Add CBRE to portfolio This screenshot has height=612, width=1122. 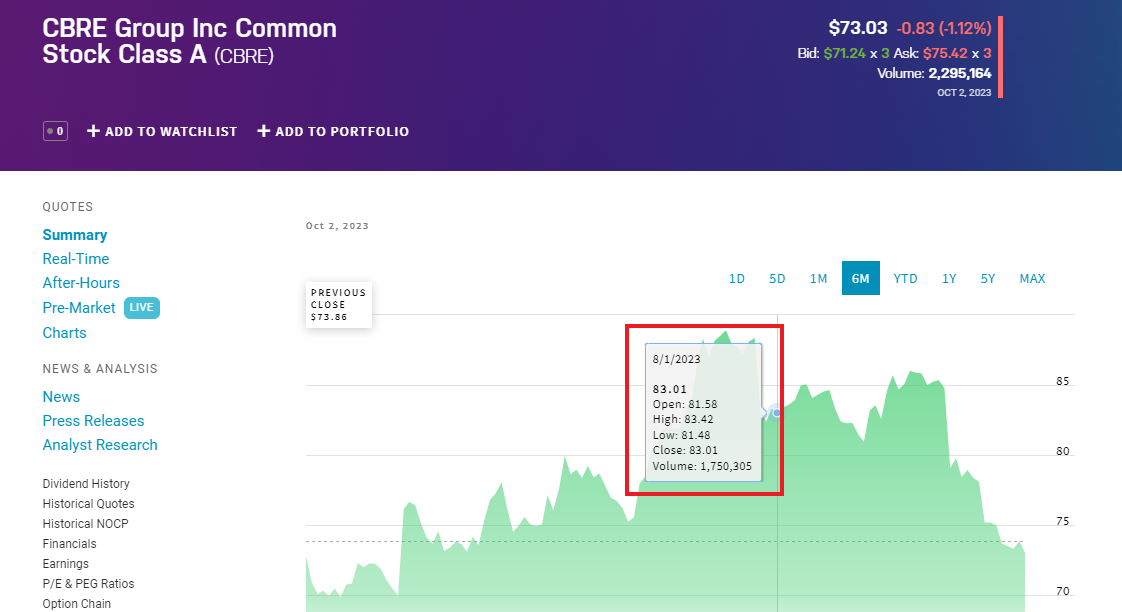point(333,131)
